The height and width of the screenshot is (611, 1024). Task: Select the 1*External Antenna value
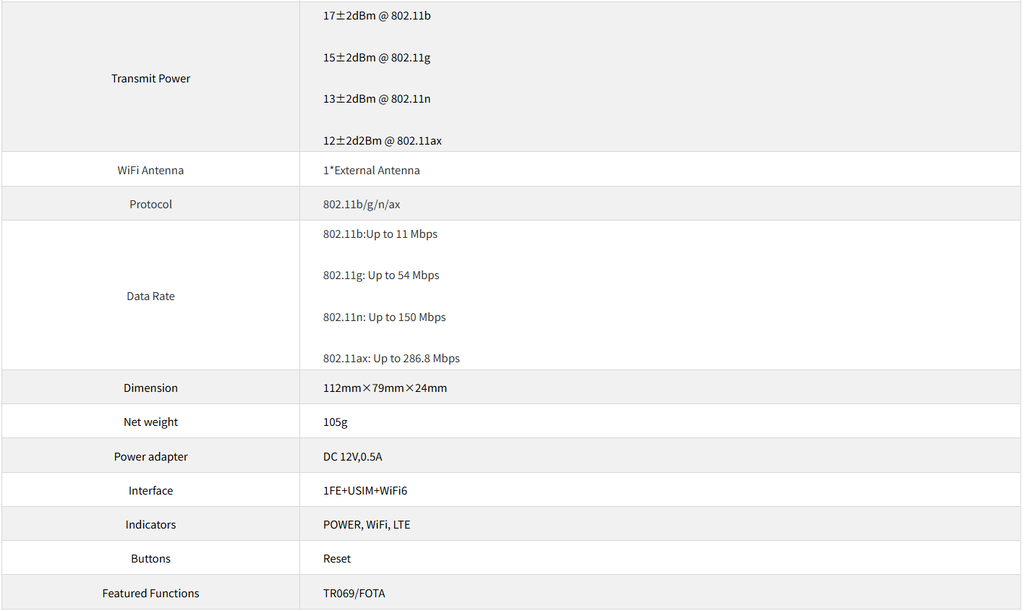(371, 170)
